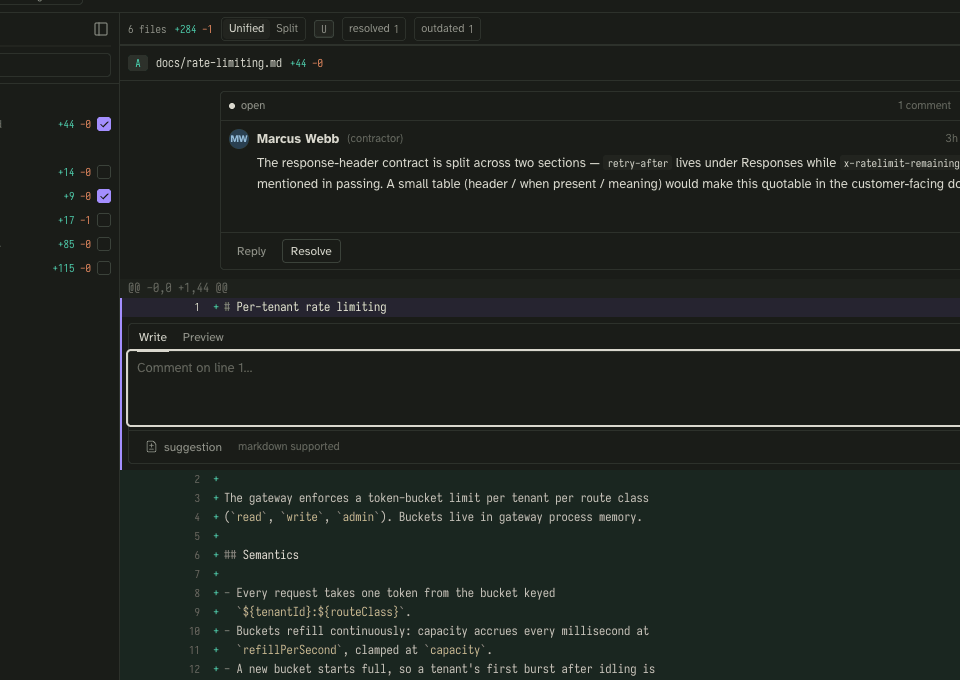This screenshot has height=680, width=960.
Task: Click the sidebar file filter input field
Action: tap(55, 65)
